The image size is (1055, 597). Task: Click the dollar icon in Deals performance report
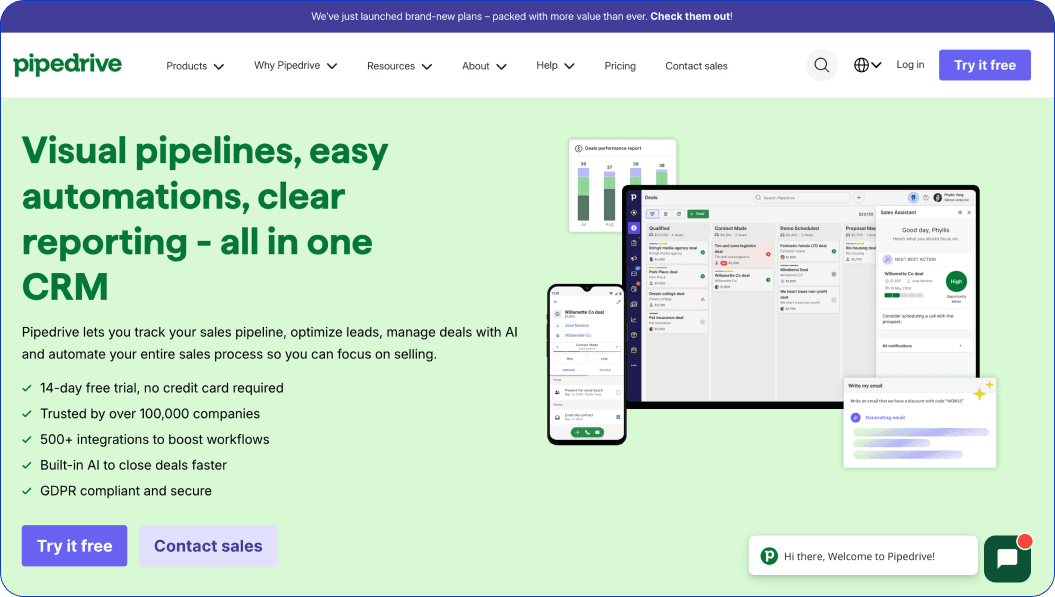coord(578,148)
